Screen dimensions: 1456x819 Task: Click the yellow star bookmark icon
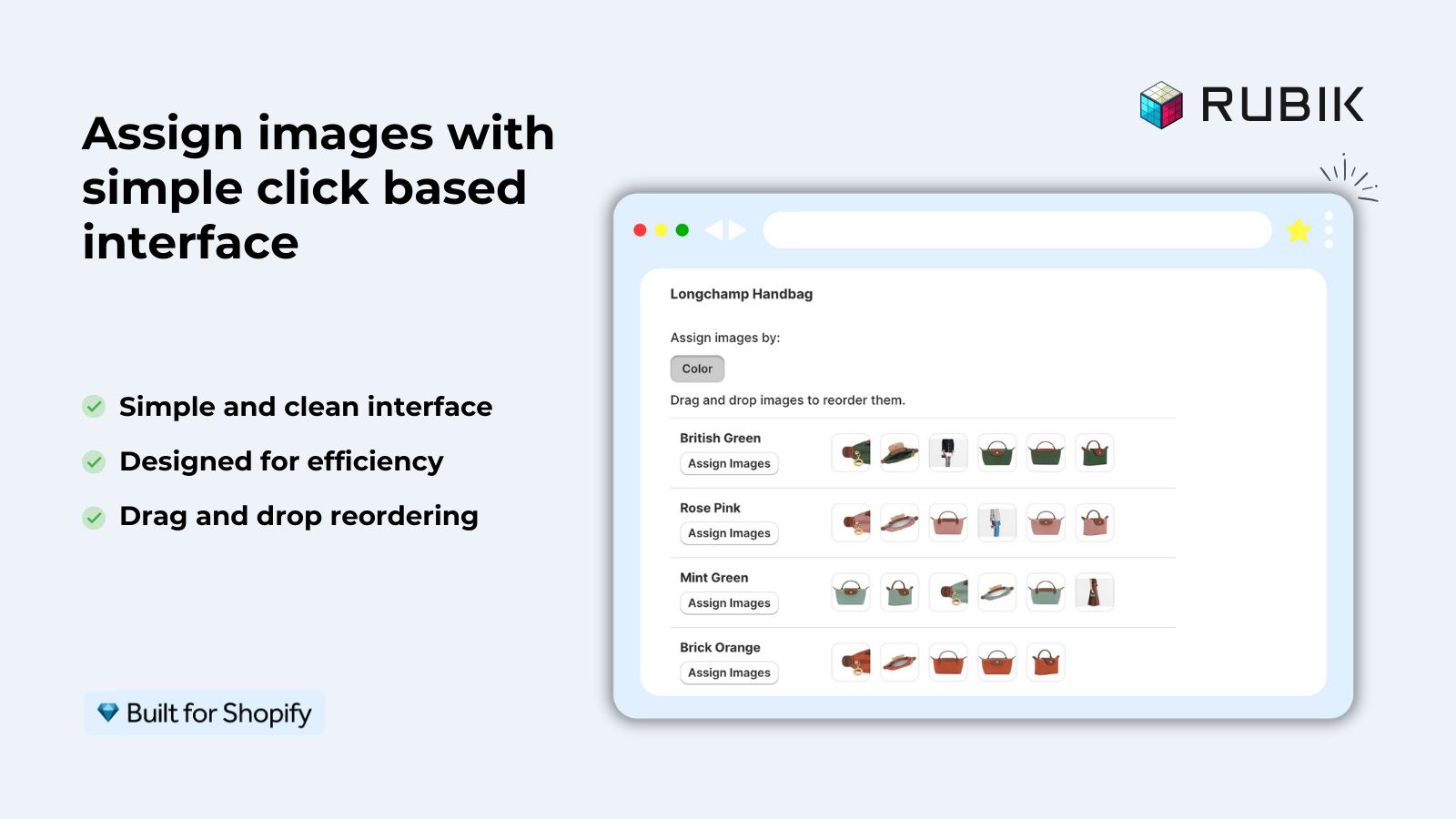click(1298, 231)
